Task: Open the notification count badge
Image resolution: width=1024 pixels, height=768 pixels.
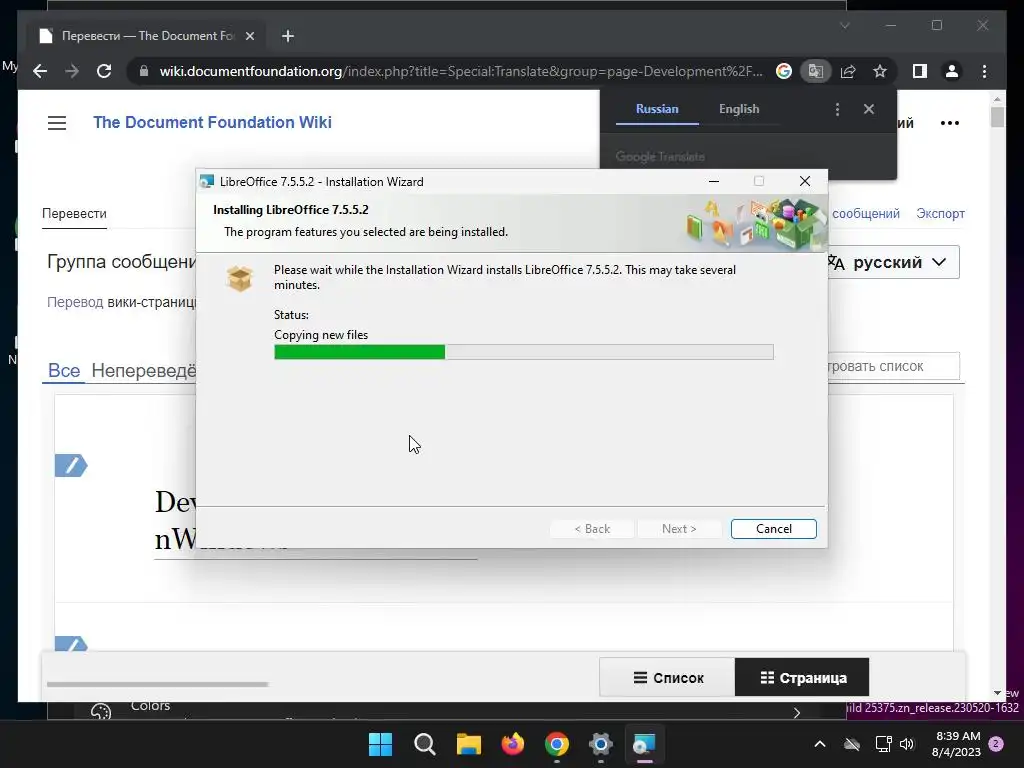Action: [996, 744]
